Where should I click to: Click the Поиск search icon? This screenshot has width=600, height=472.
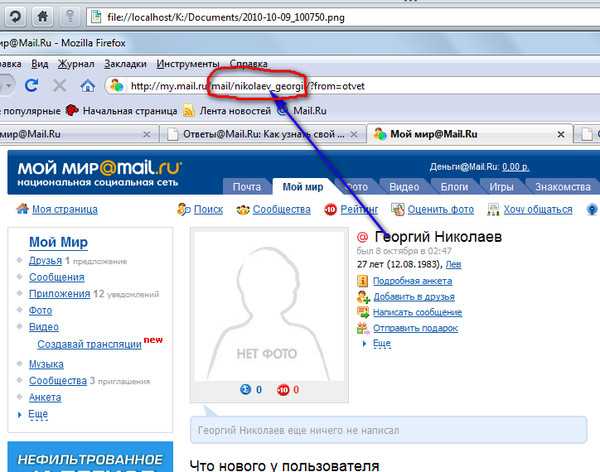(x=183, y=209)
